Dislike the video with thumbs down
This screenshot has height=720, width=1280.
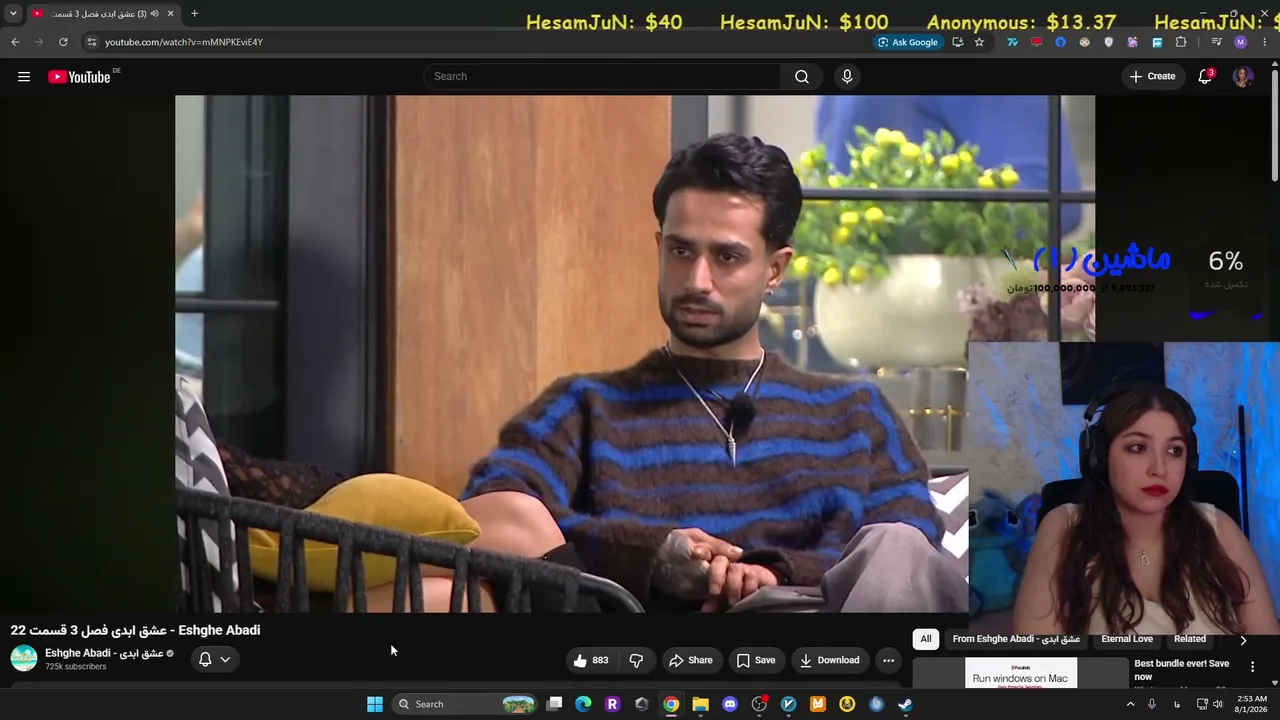(636, 660)
